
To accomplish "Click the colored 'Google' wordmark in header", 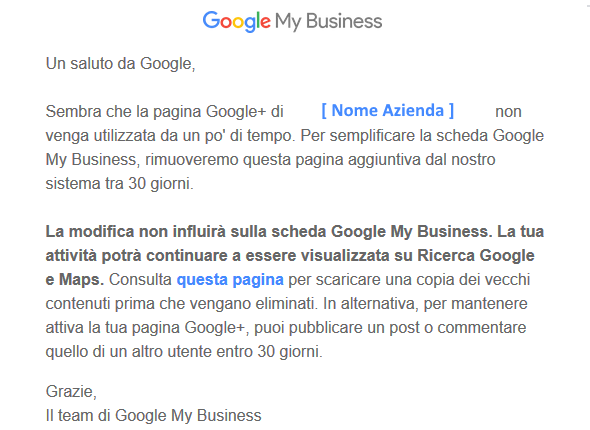I will click(x=236, y=21).
